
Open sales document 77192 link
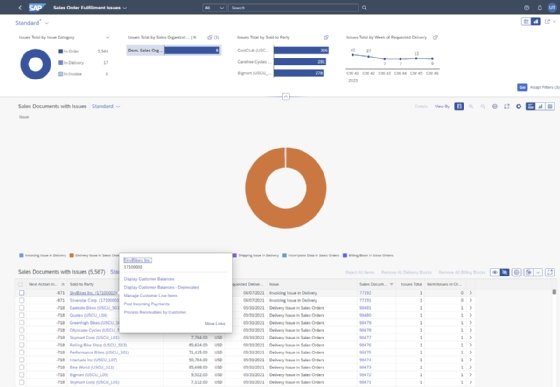365,293
